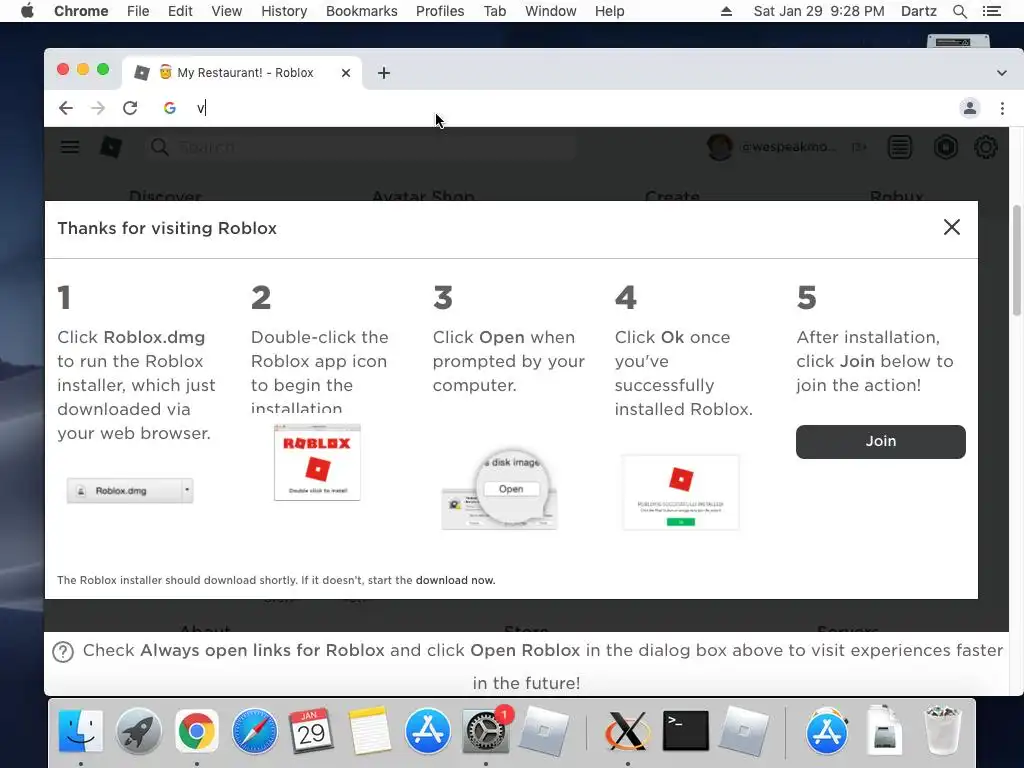Open the Roblox icon next to System Preferences
The height and width of the screenshot is (768, 1024).
tap(543, 731)
